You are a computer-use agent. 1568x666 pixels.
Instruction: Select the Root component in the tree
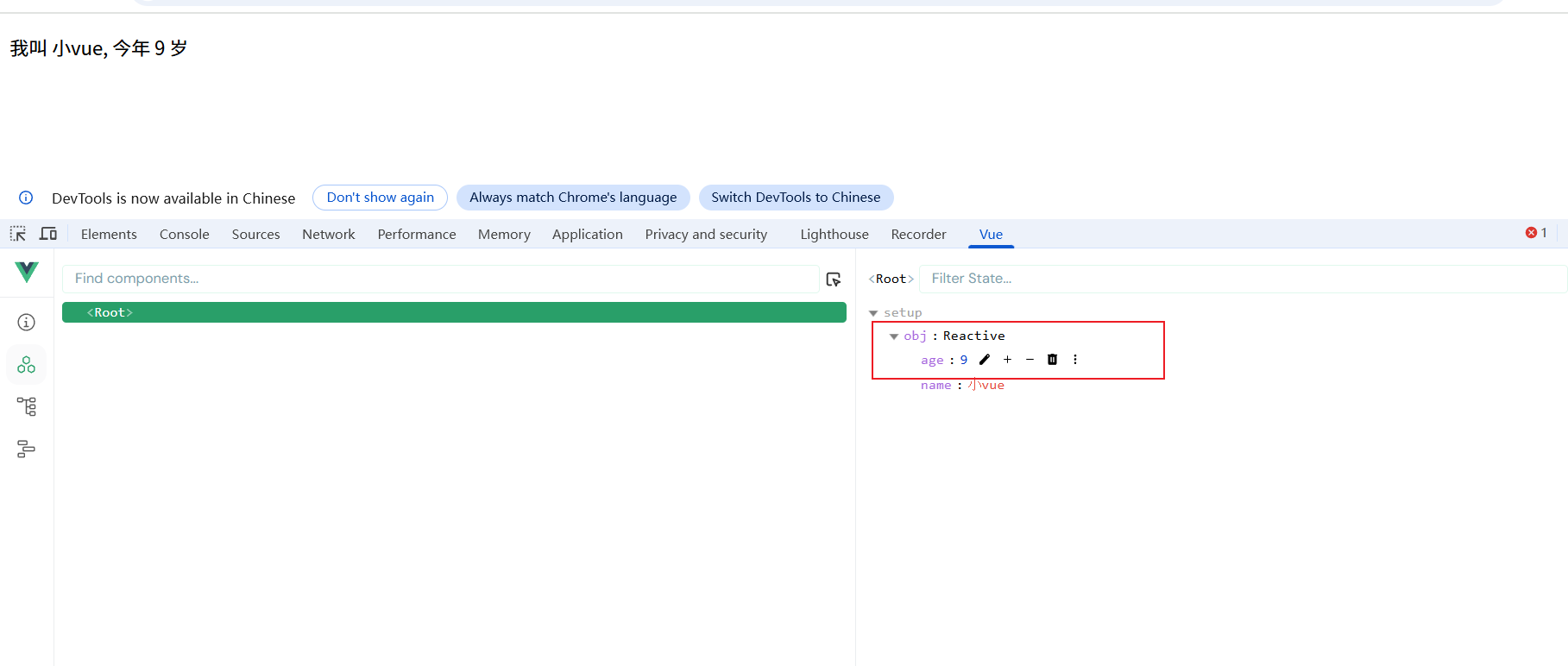454,312
